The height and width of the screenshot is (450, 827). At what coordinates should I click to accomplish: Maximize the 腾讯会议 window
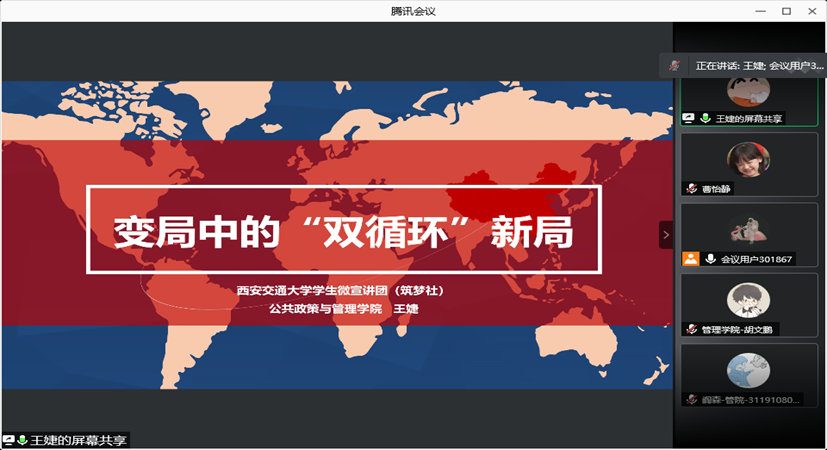[x=786, y=11]
